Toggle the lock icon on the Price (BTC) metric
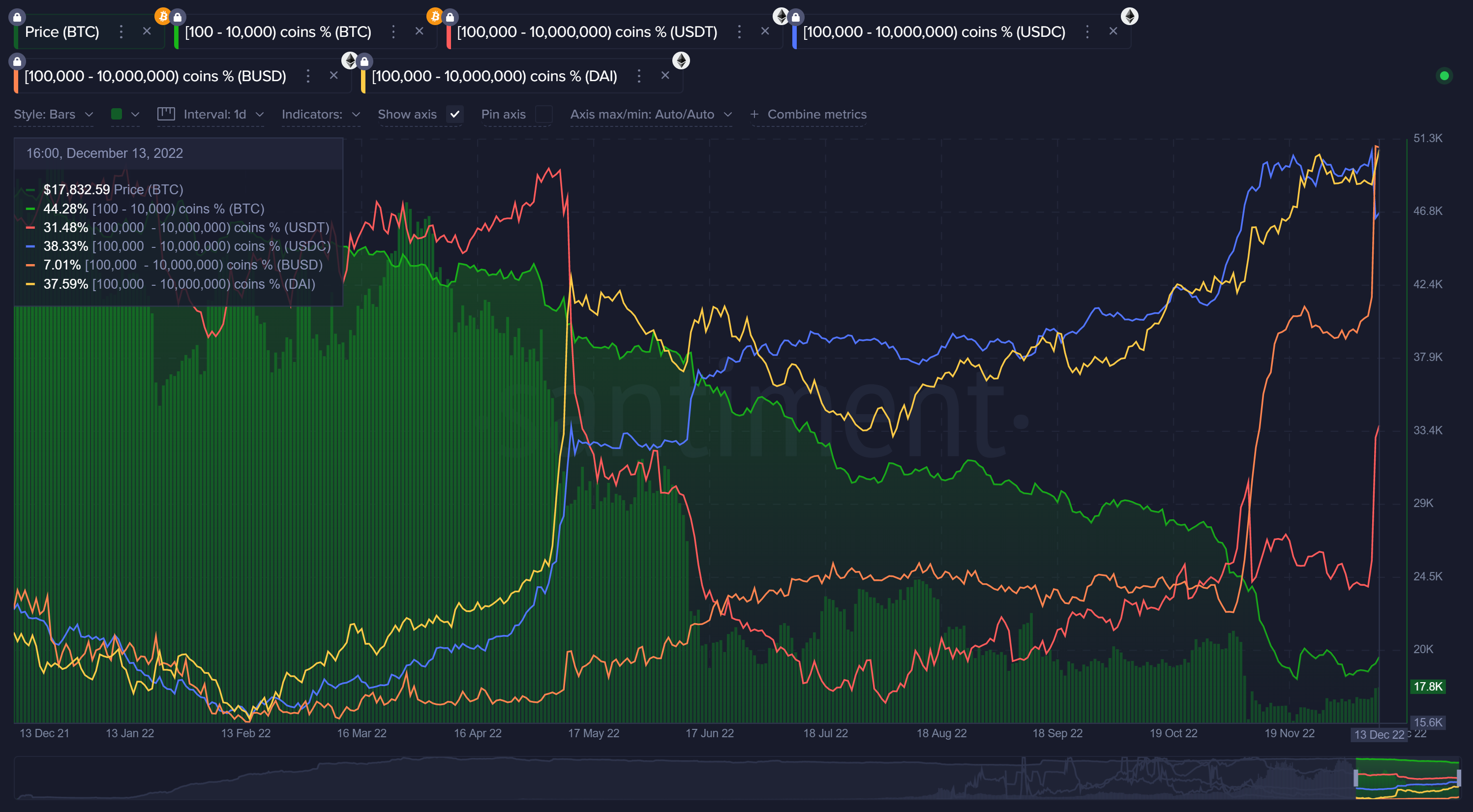The height and width of the screenshot is (812, 1473). [x=17, y=16]
